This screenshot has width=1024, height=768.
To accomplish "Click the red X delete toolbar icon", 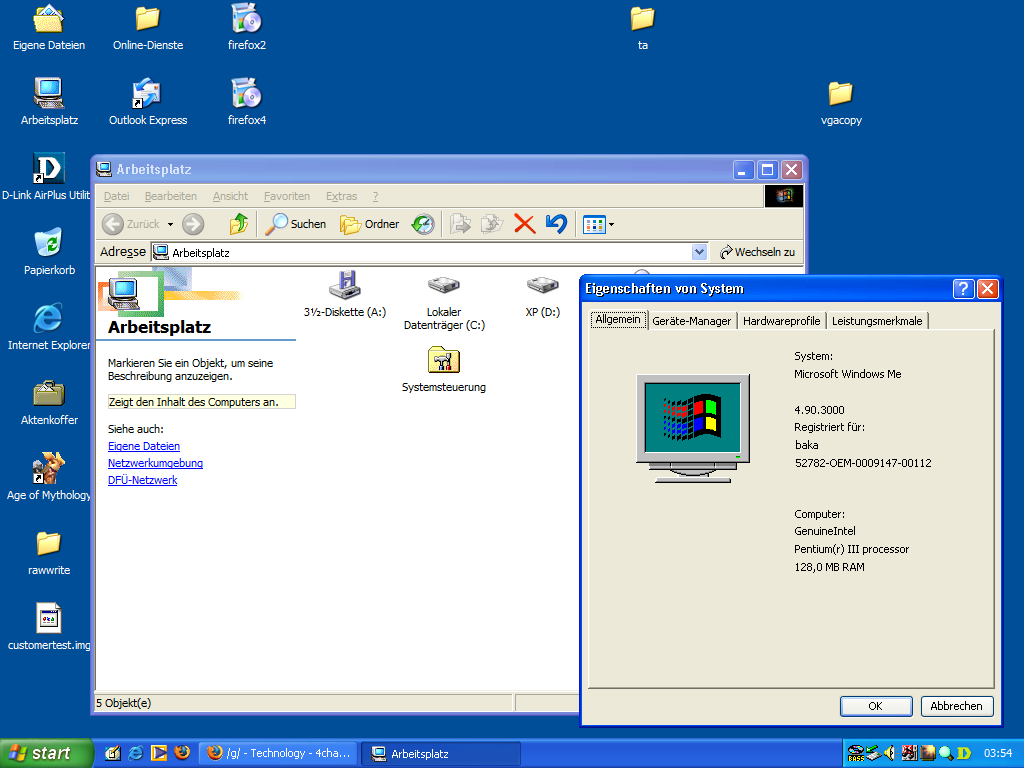I will coord(524,224).
